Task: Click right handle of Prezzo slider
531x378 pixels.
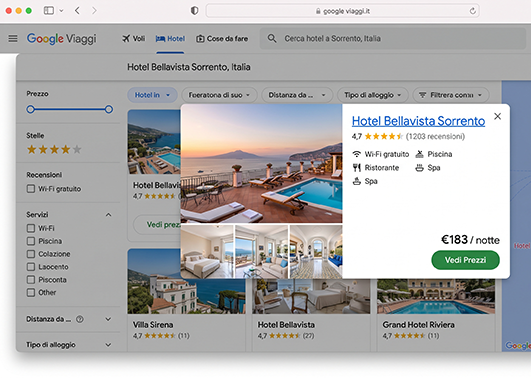Action: tap(109, 109)
